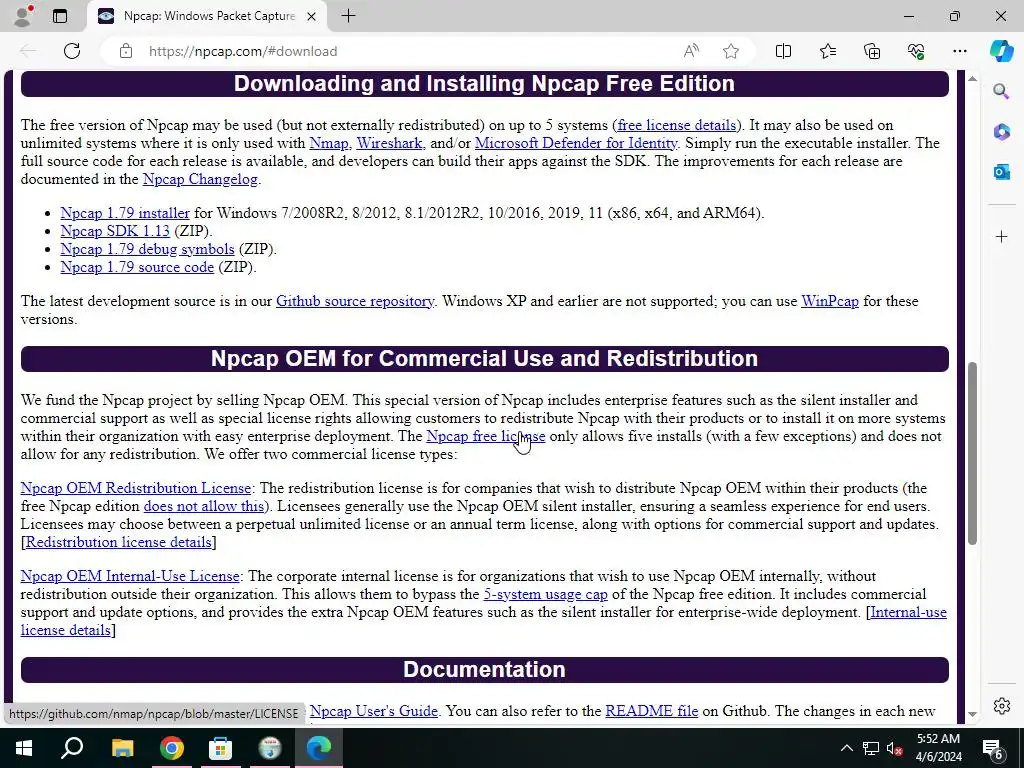
Task: Open Microsoft Store from taskbar
Action: [x=221, y=747]
